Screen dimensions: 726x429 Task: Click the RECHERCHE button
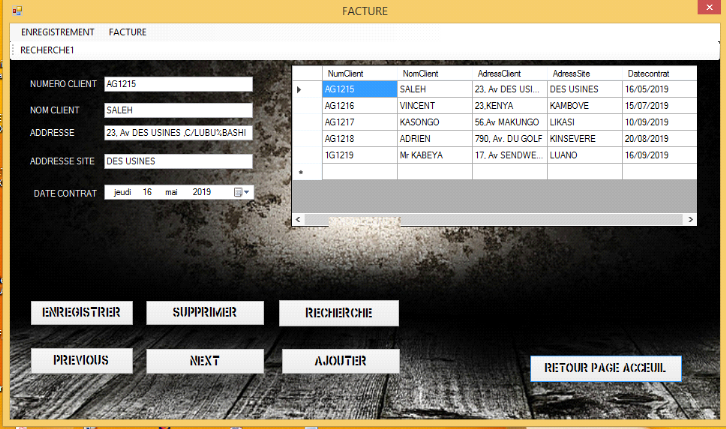[x=338, y=313]
